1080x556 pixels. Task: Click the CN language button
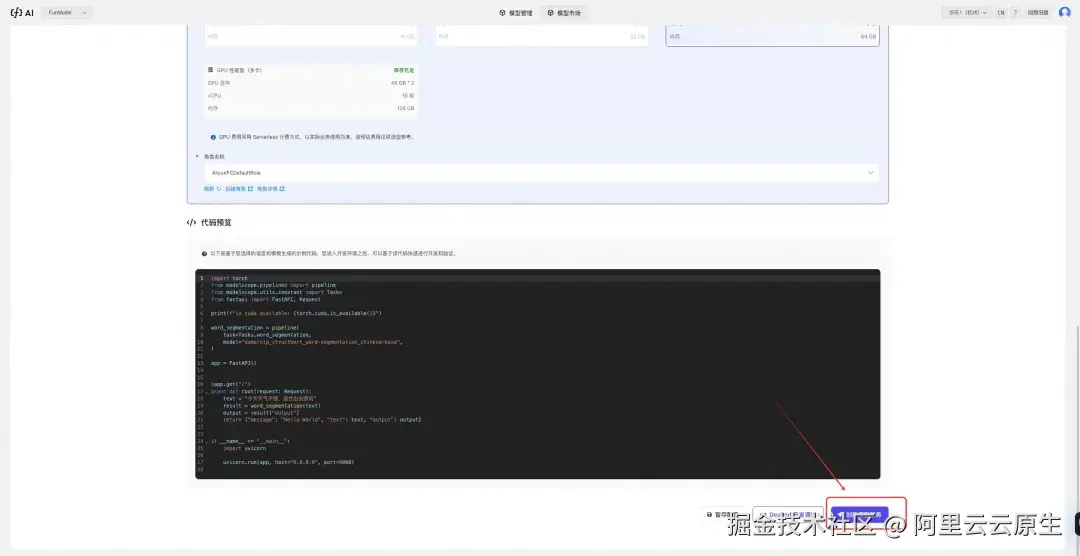point(1001,12)
